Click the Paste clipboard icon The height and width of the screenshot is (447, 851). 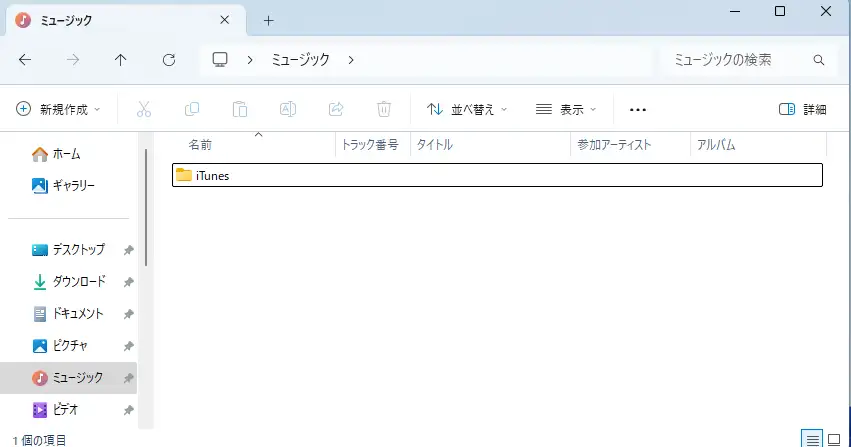coord(240,109)
